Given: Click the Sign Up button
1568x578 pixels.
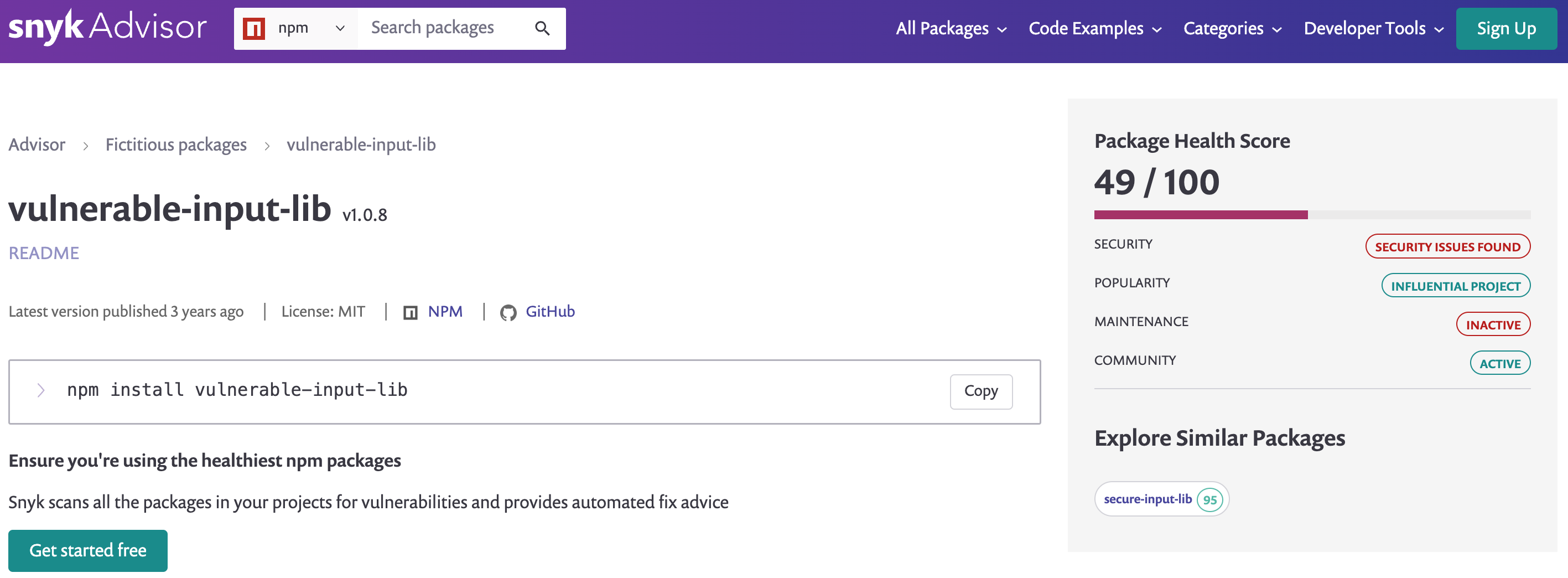Looking at the screenshot, I should 1506,29.
